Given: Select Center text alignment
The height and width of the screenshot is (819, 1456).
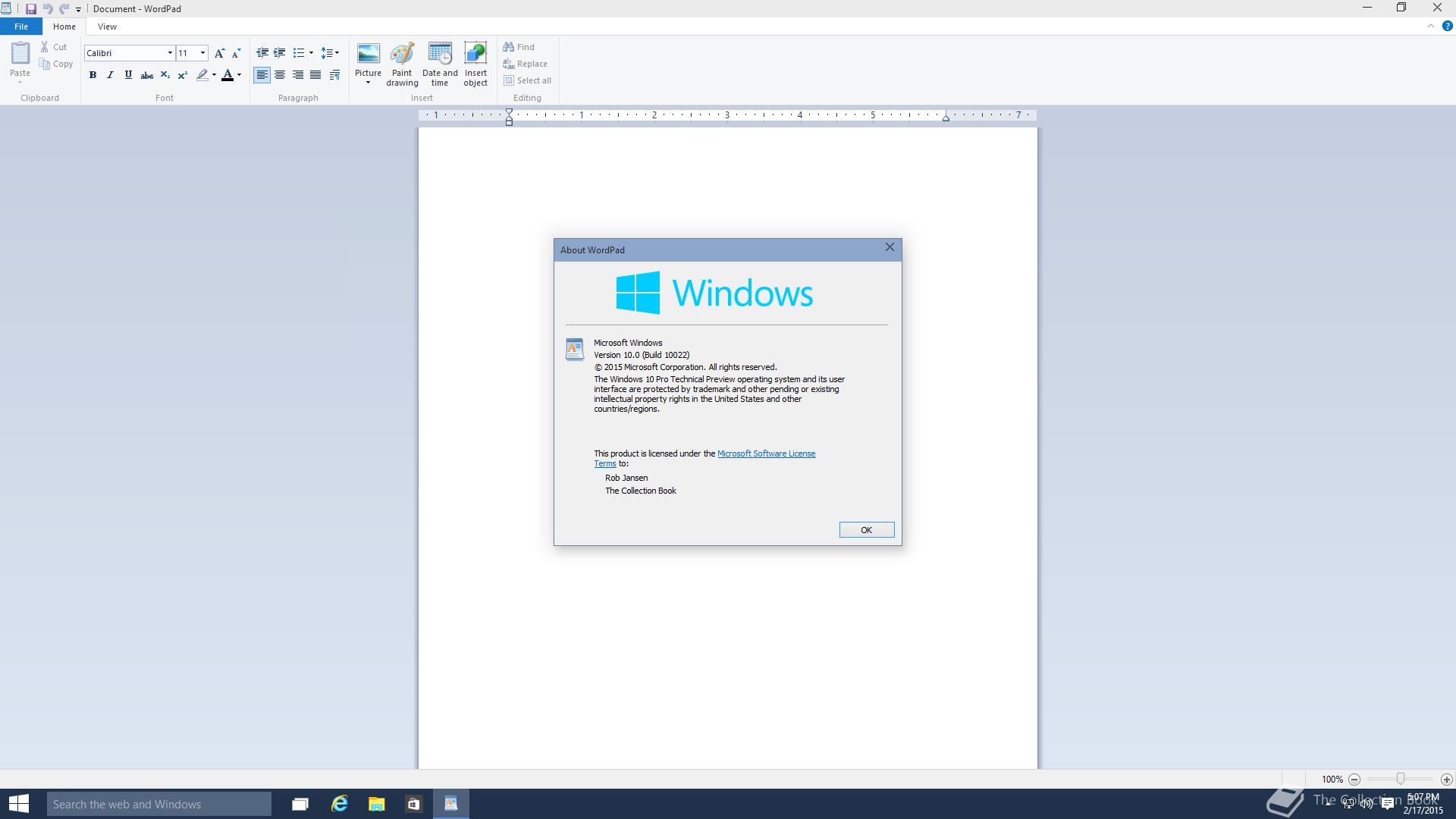Looking at the screenshot, I should point(280,75).
